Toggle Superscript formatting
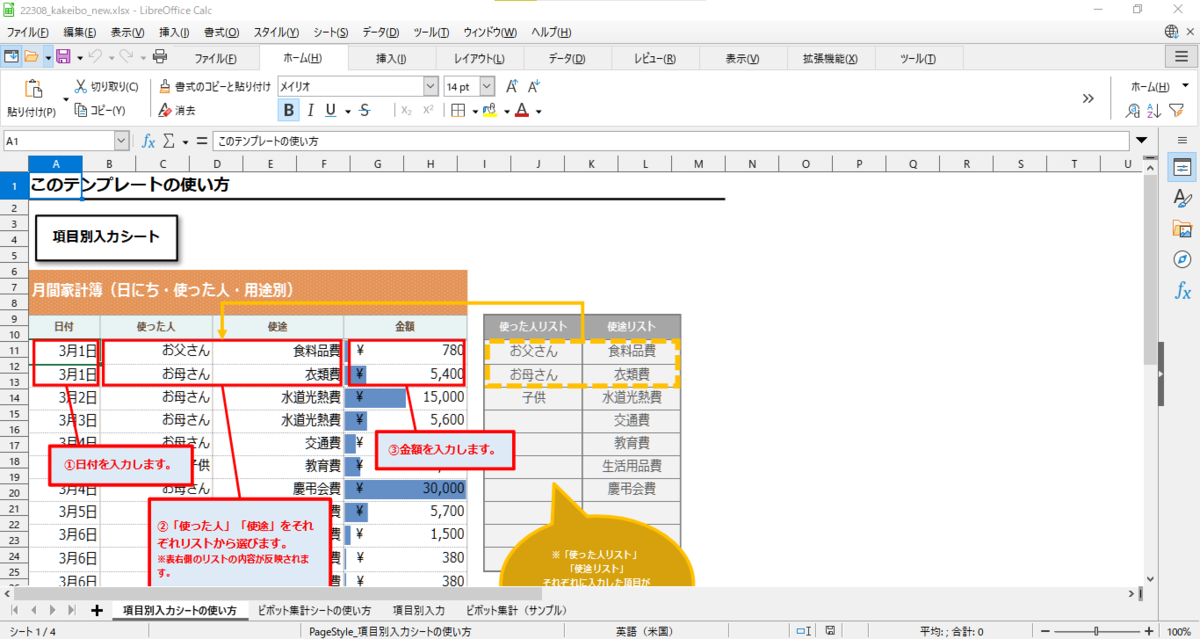1200x639 pixels. point(428,111)
